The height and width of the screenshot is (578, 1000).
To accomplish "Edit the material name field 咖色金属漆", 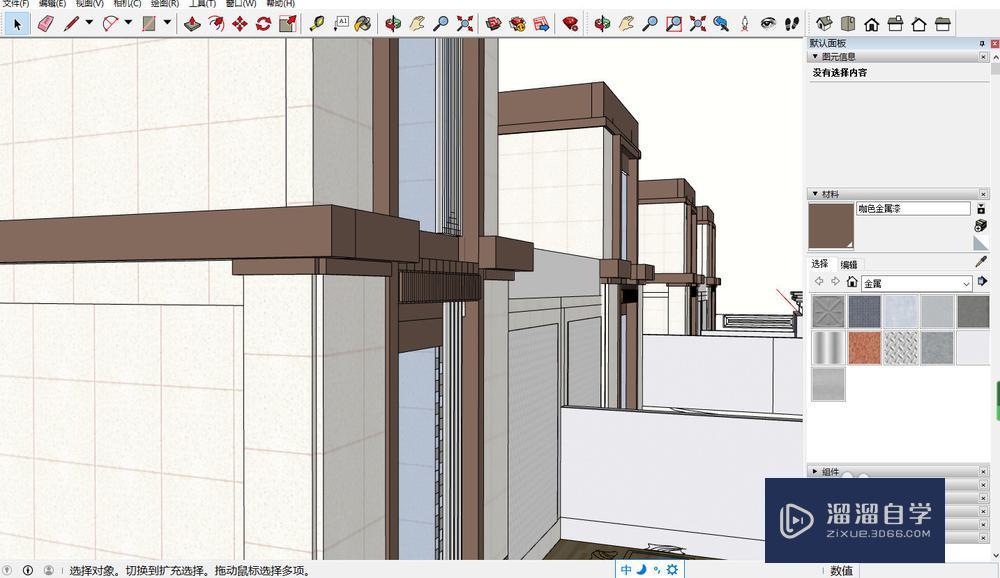I will [x=913, y=209].
